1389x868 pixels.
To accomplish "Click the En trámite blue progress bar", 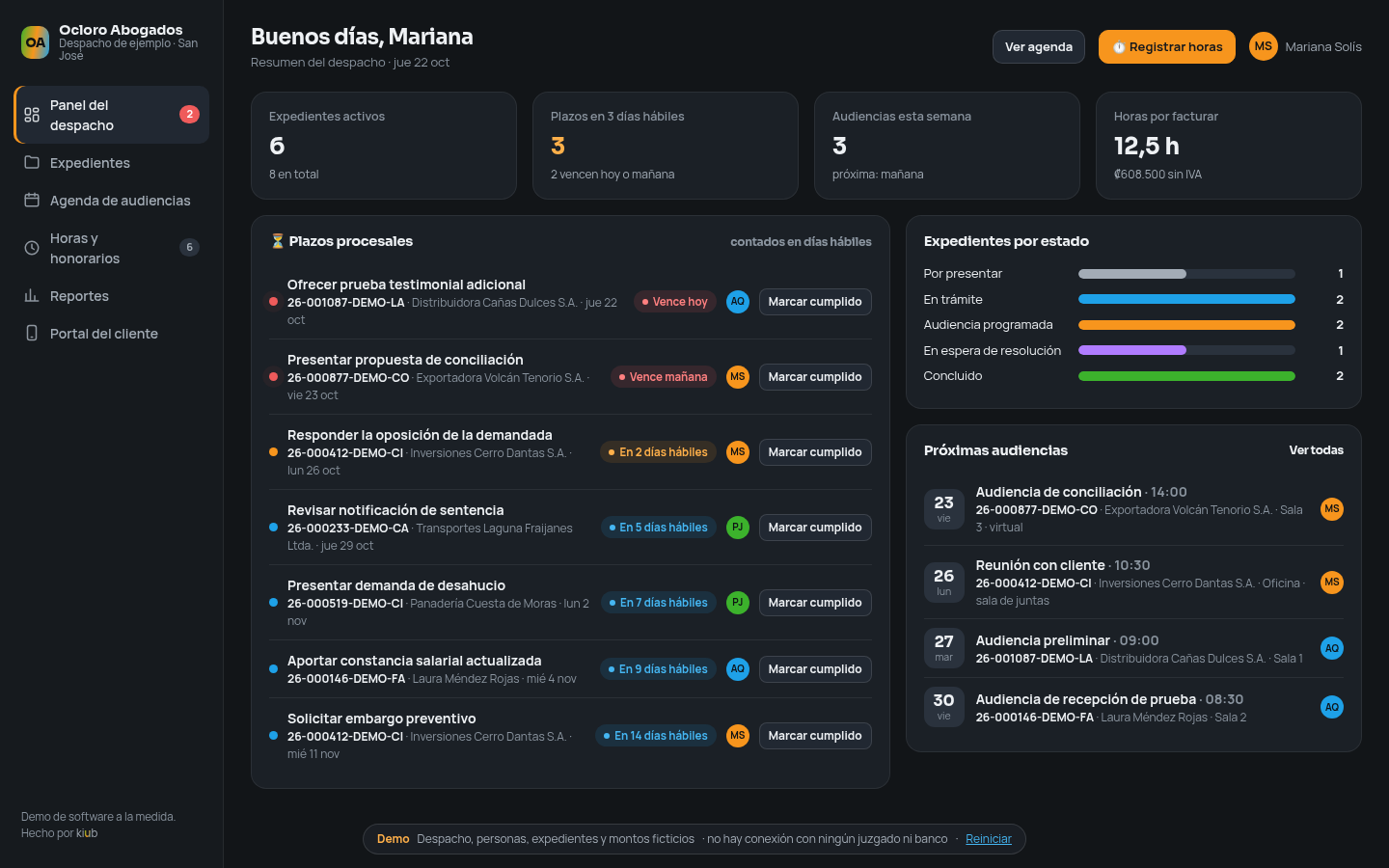I will coord(1186,300).
